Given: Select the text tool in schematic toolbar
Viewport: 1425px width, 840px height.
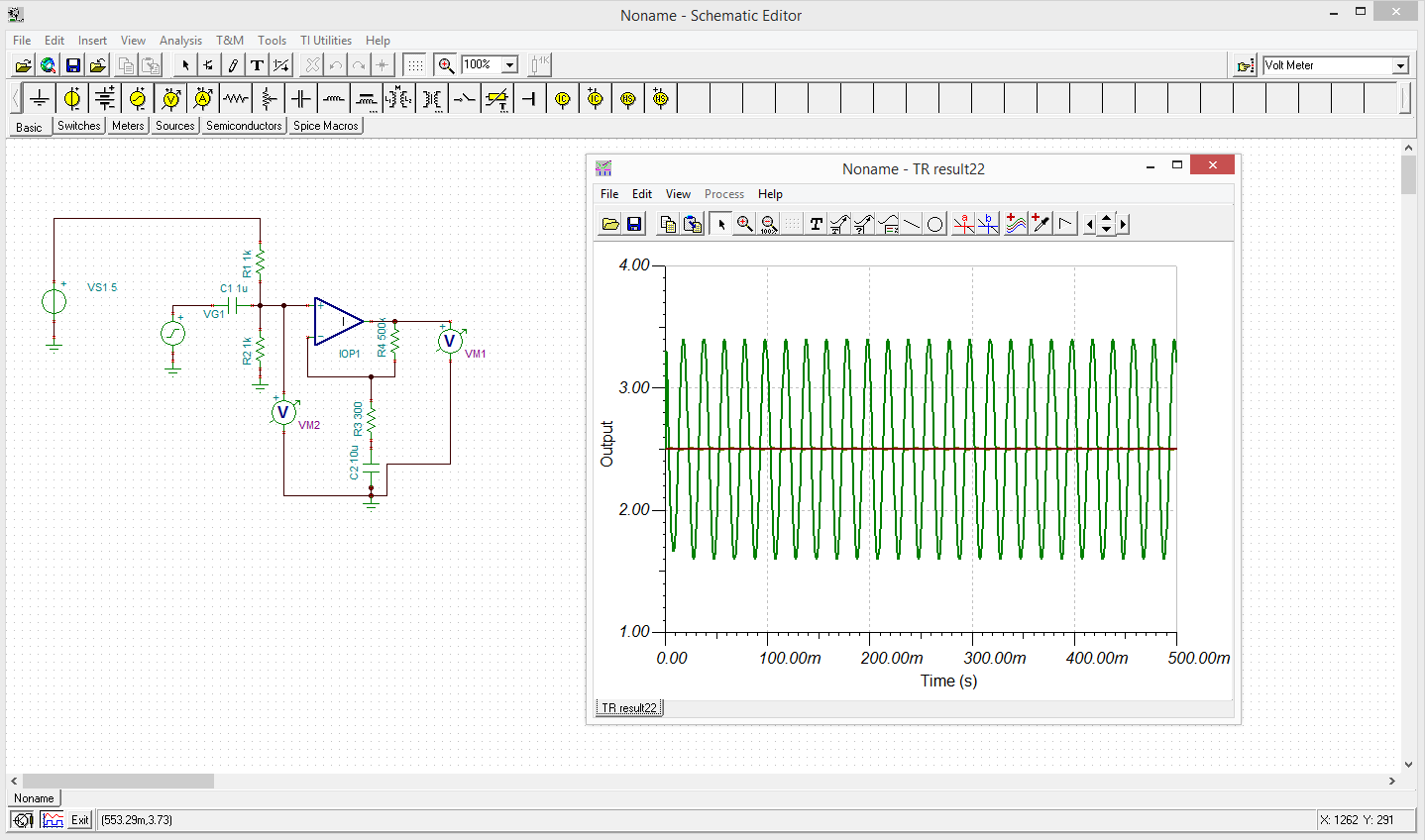Looking at the screenshot, I should (x=257, y=65).
